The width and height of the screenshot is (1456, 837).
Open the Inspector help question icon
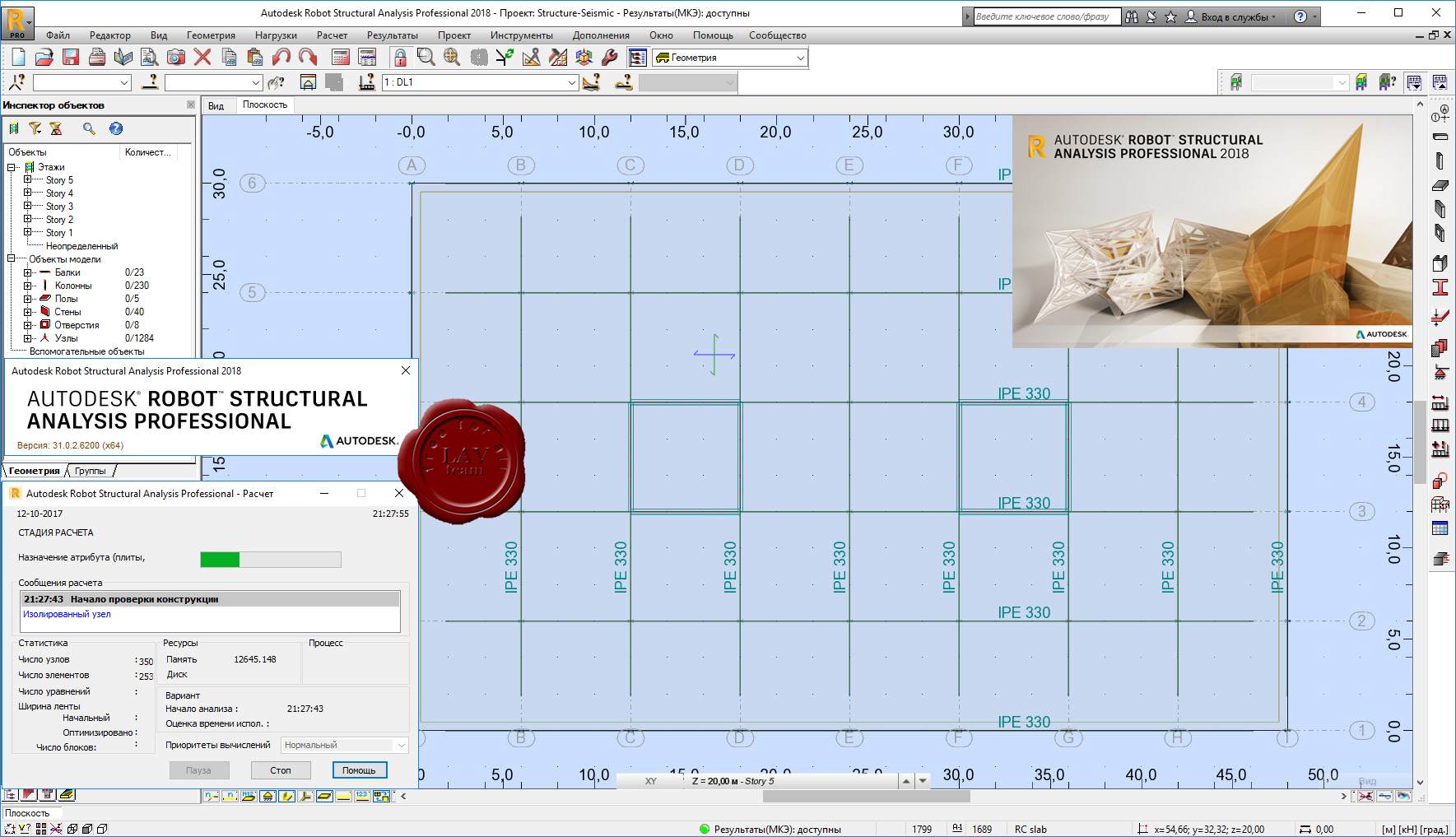coord(116,128)
